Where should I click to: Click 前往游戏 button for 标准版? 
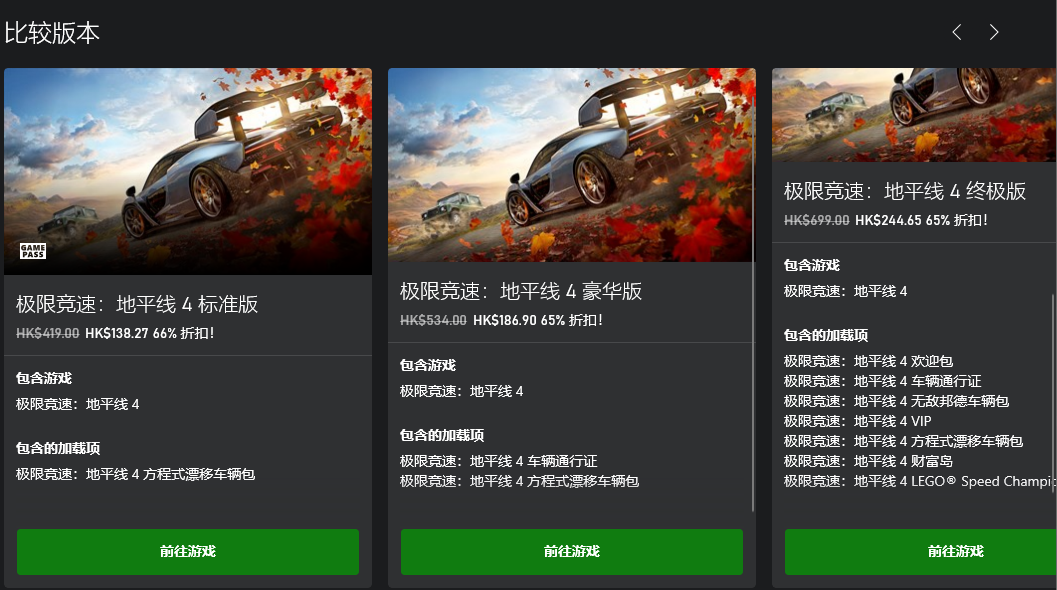(x=188, y=552)
